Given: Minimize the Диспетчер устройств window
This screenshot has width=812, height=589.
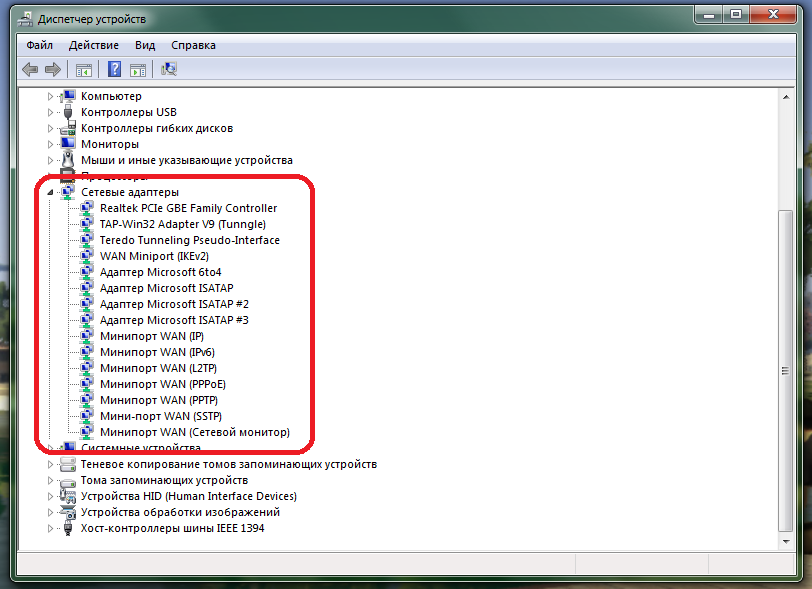Looking at the screenshot, I should (709, 15).
